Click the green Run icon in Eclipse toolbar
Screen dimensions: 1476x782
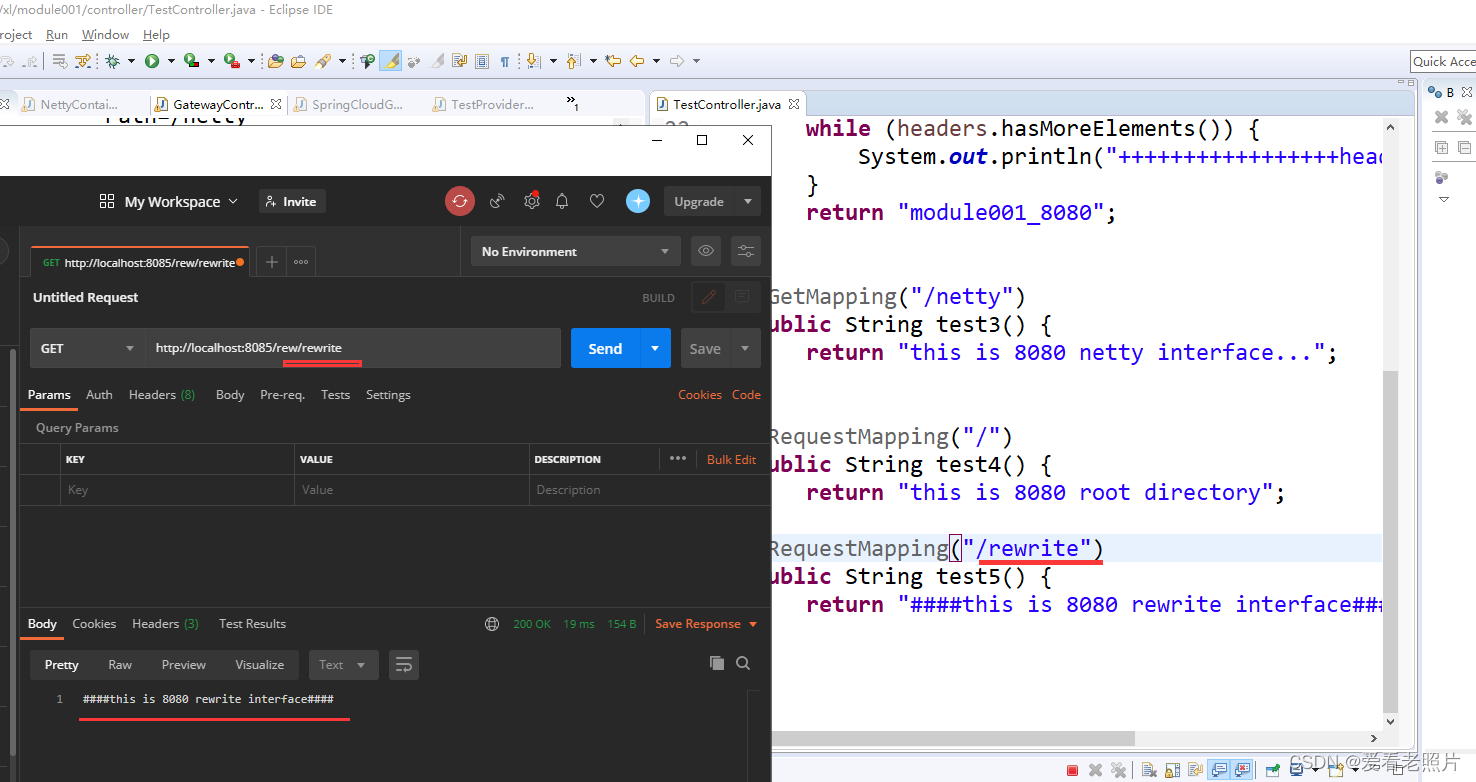pos(152,61)
